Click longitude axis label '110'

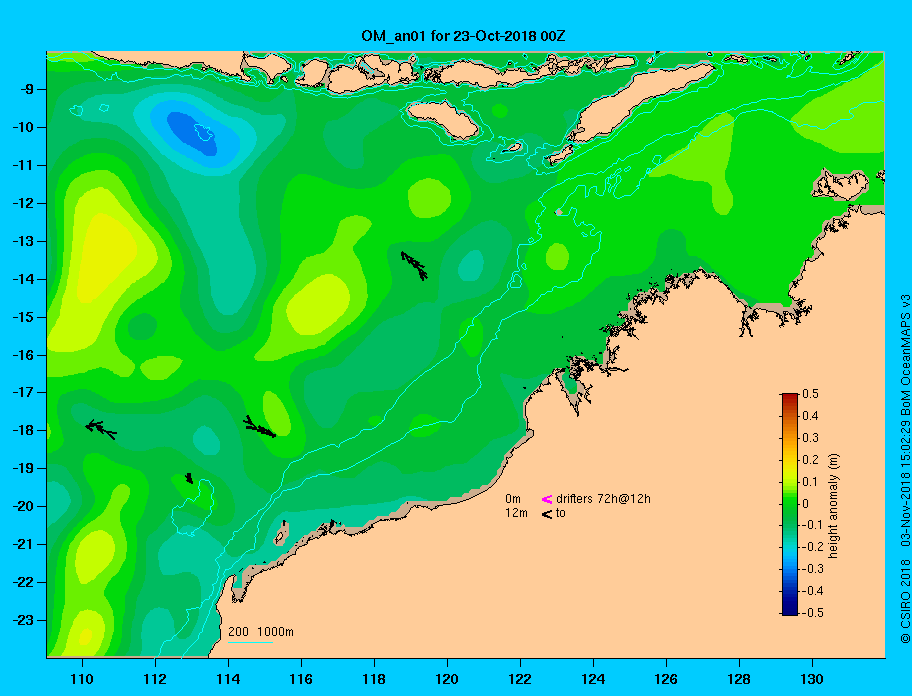tap(83, 679)
